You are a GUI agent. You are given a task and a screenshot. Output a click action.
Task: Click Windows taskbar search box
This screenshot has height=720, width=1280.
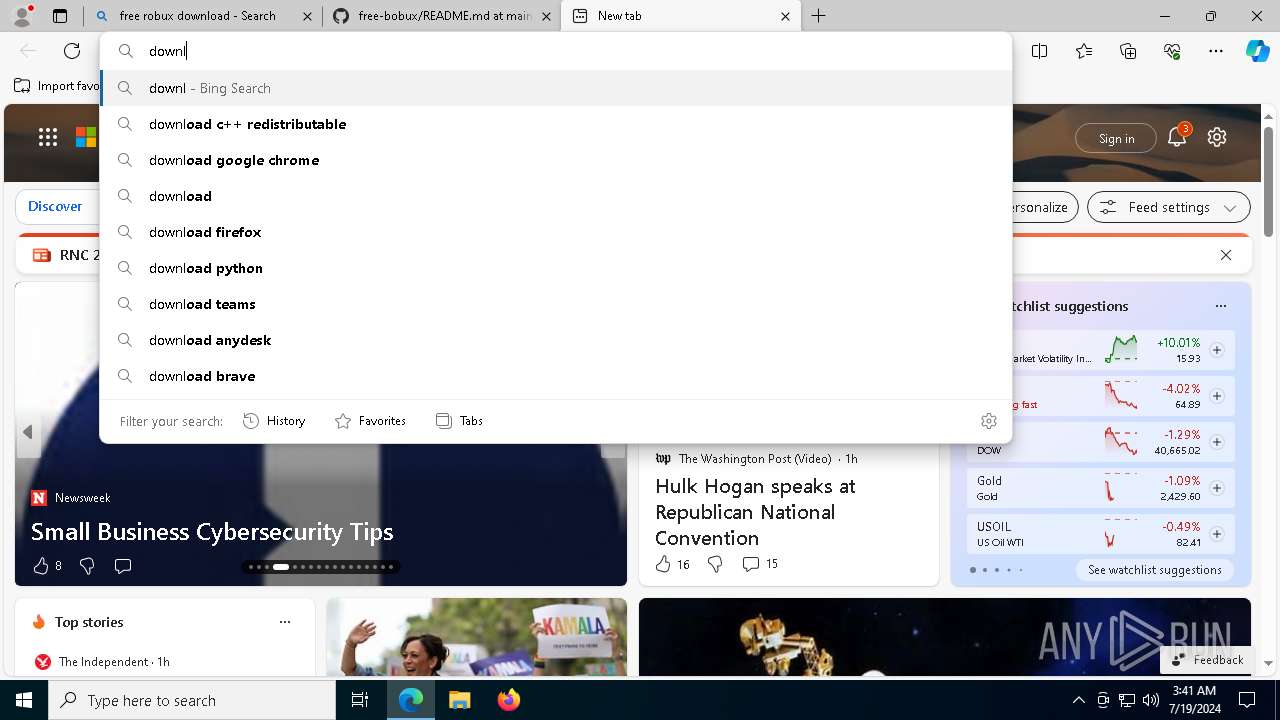click(192, 700)
